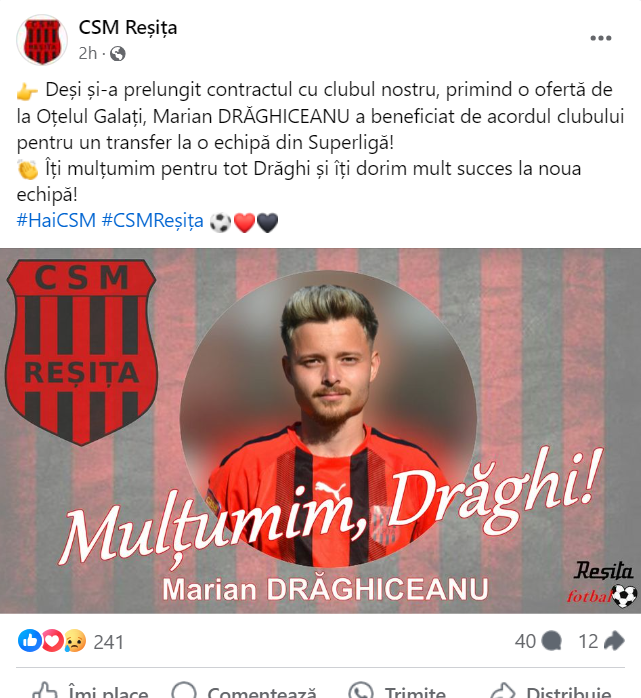Click the blue Like reaction icon
This screenshot has height=698, width=641.
point(29,641)
